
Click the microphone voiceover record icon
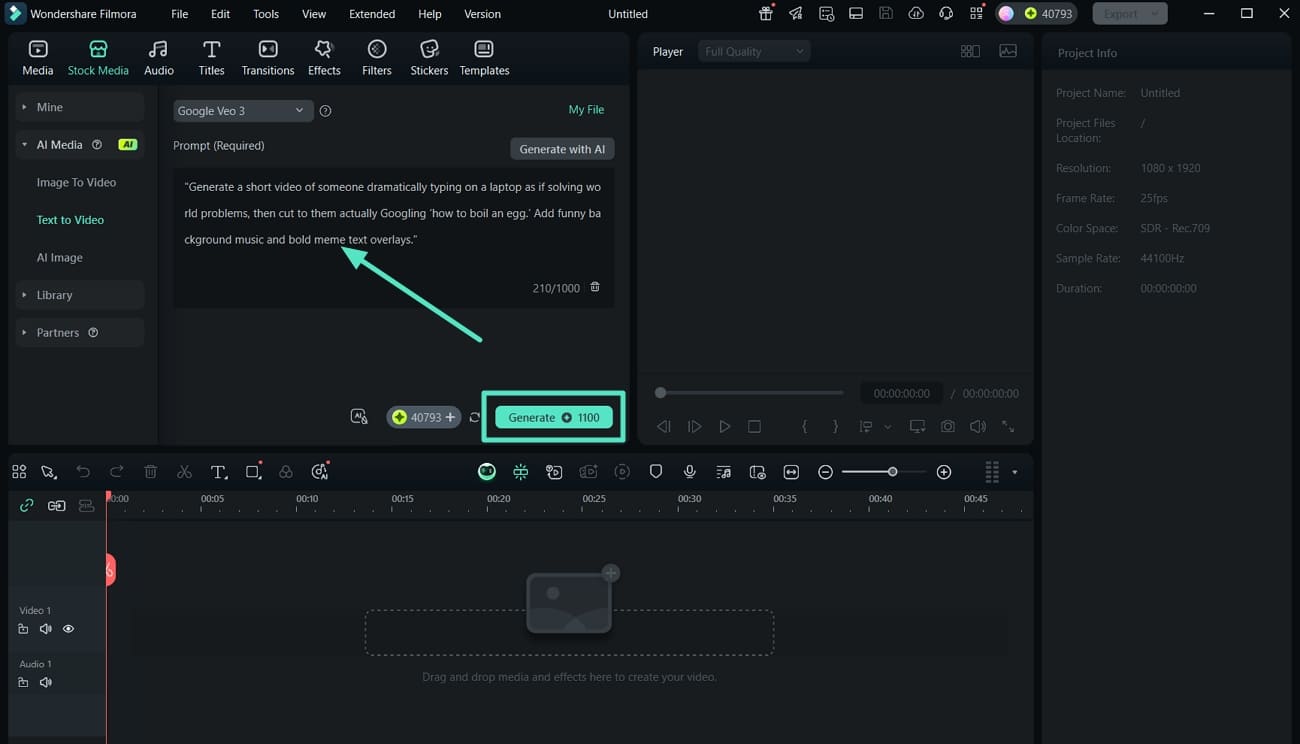tap(690, 472)
